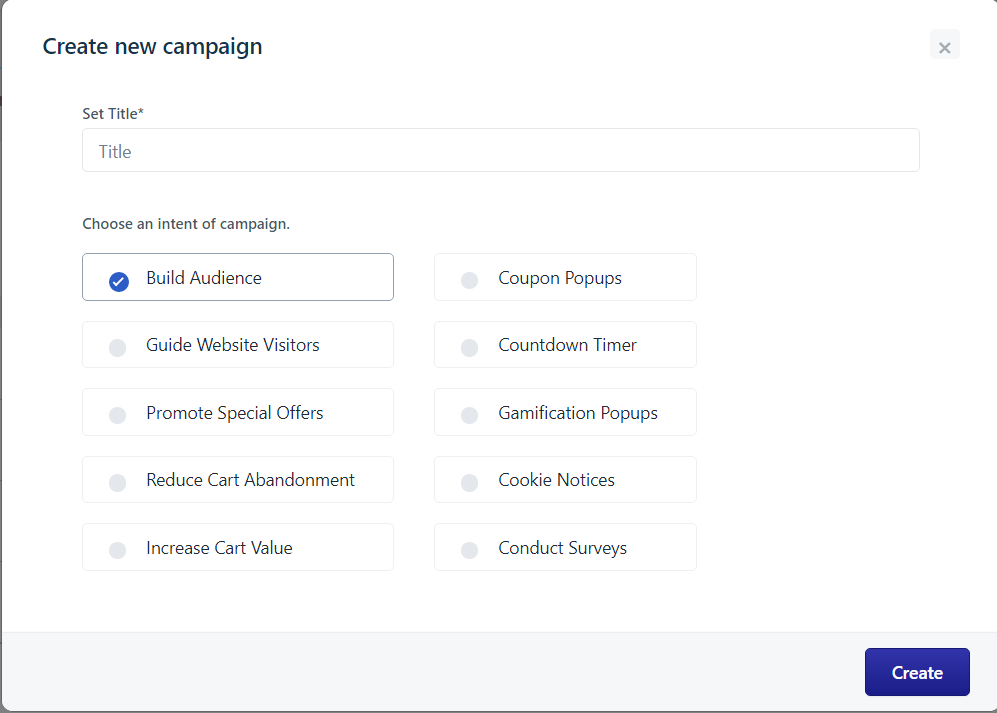Close the Create new campaign dialog
997x713 pixels.
(x=944, y=45)
